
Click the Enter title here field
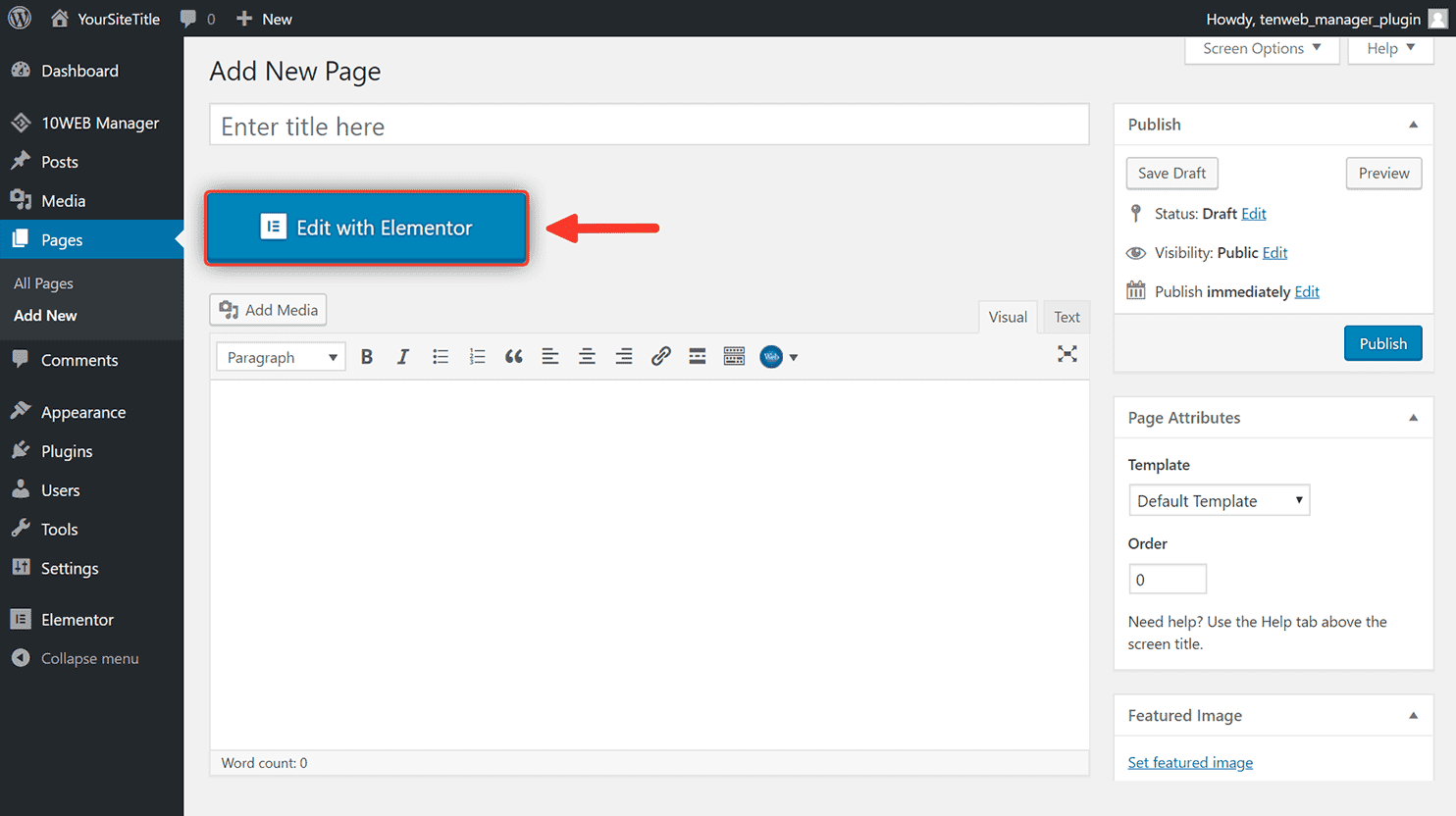click(650, 126)
